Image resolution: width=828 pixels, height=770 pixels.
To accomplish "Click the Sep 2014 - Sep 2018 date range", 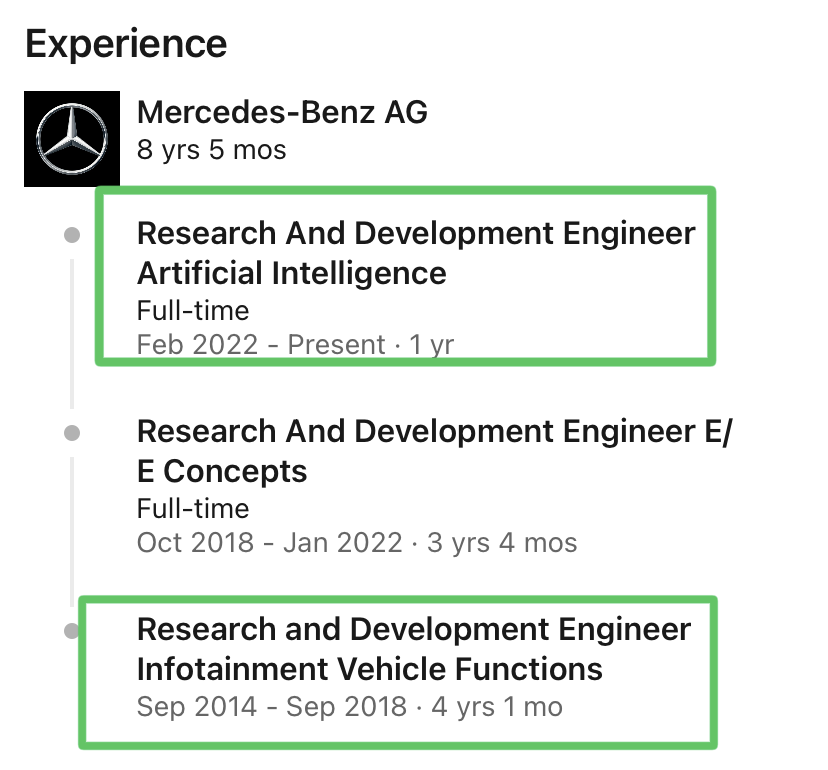I will [271, 707].
